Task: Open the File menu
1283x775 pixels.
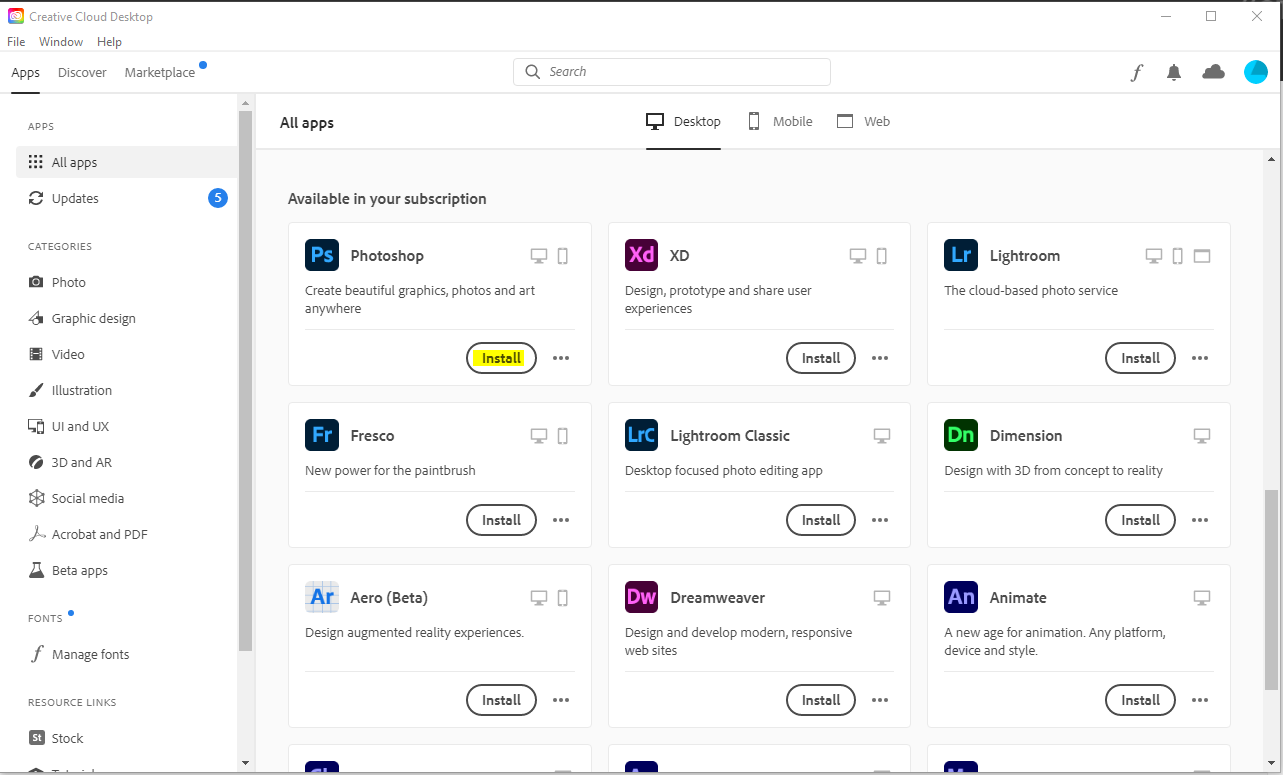Action: point(16,42)
